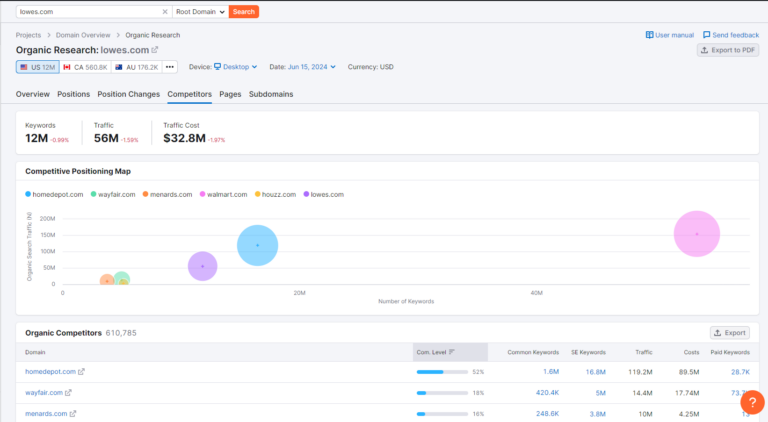Click homedepot.com SE keywords 16.8M
Screen dimensions: 768x422
tap(596, 372)
